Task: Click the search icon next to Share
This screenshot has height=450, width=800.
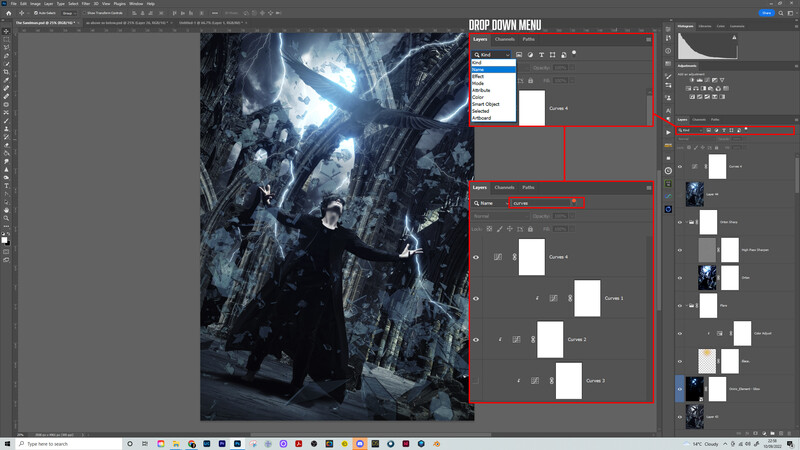Action: point(781,13)
